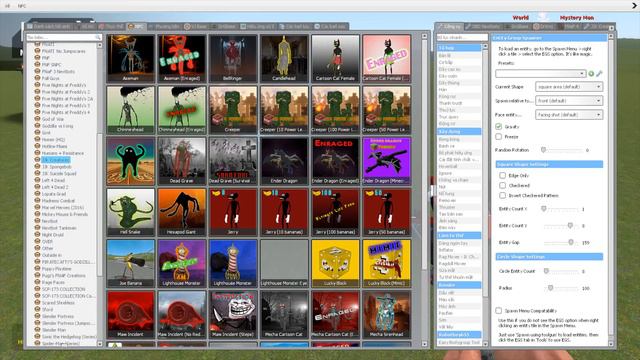
Task: Open the Presets dropdown
Action: [x=541, y=73]
